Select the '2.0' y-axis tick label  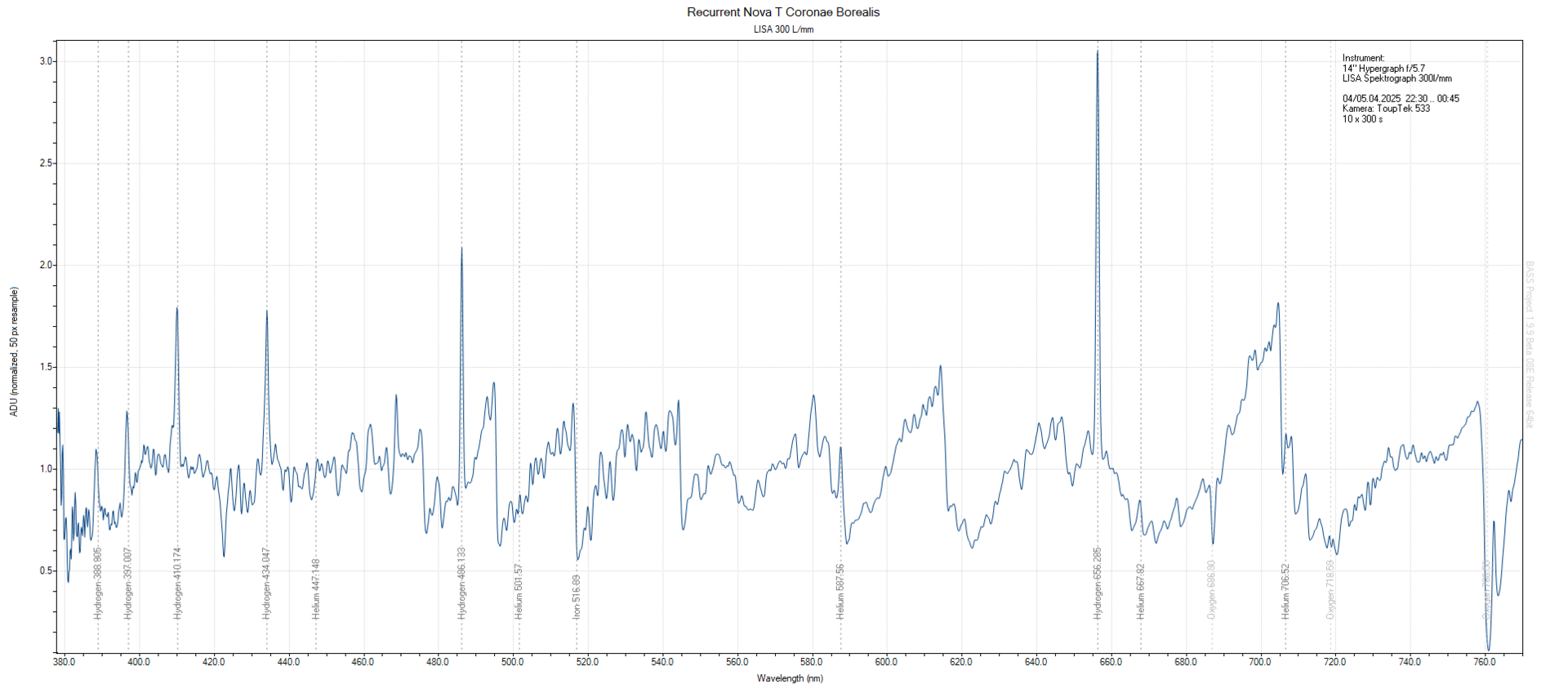[46, 266]
